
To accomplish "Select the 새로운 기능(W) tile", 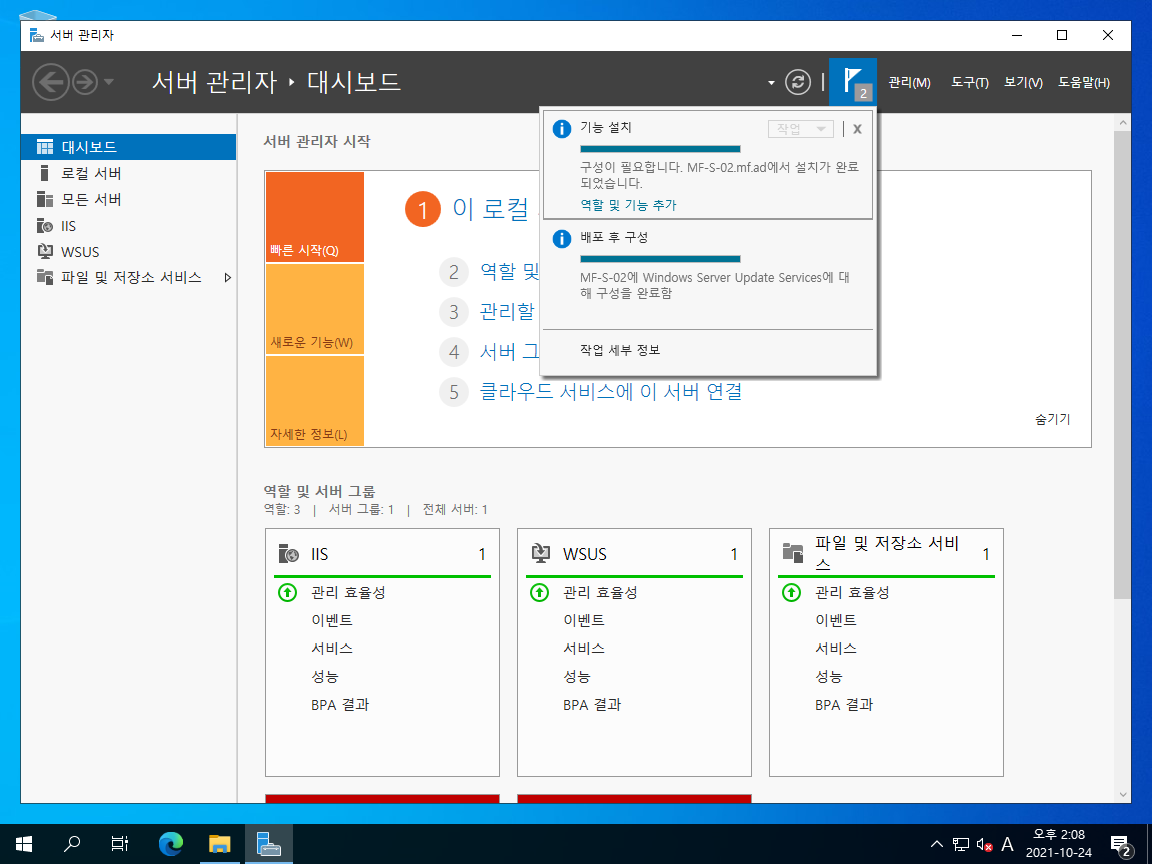I will point(314,309).
